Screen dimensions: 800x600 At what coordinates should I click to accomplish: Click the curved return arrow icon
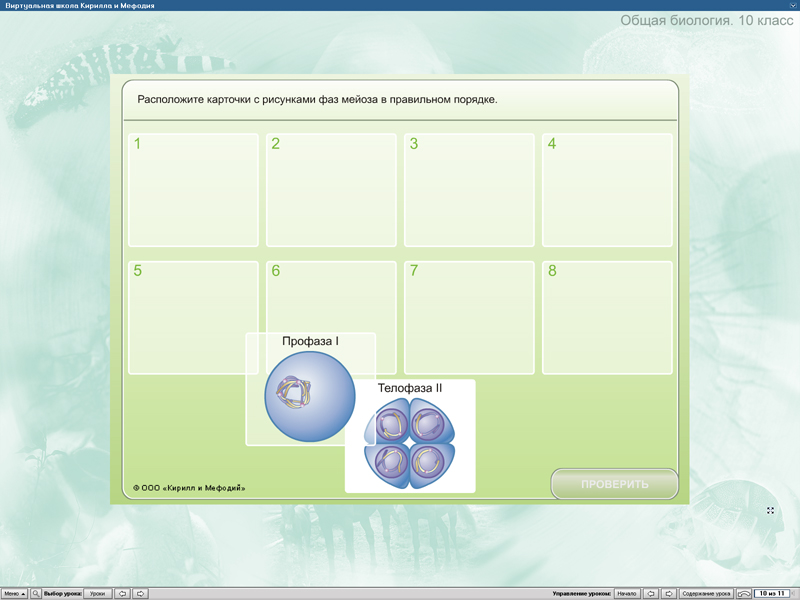(744, 593)
